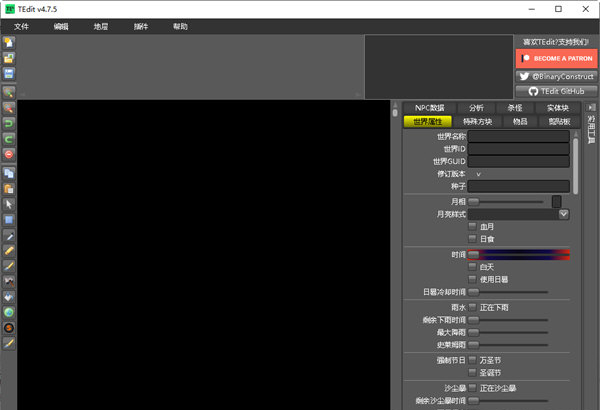Click the Paste clipboard icon

point(9,189)
